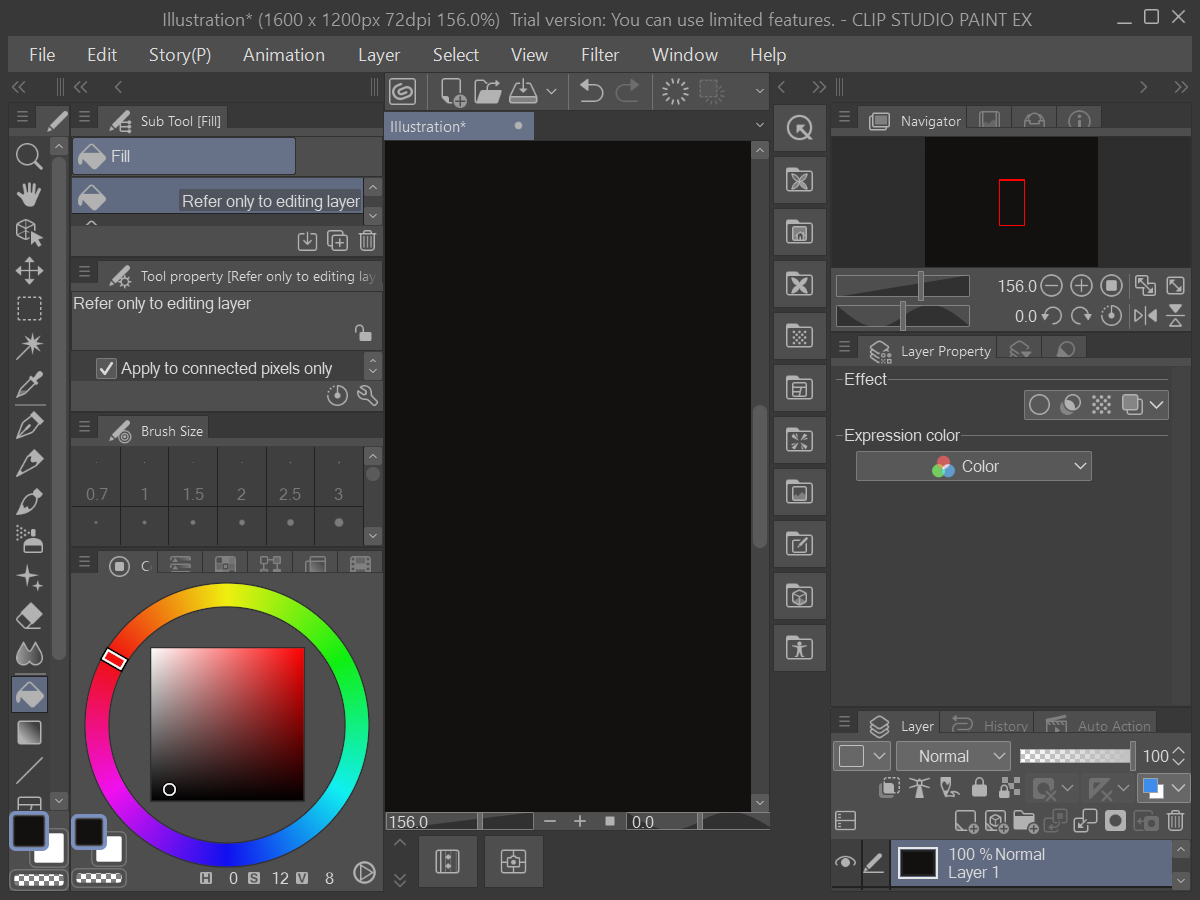This screenshot has height=900, width=1200.
Task: Click the Illustration* canvas tab
Action: (x=459, y=126)
